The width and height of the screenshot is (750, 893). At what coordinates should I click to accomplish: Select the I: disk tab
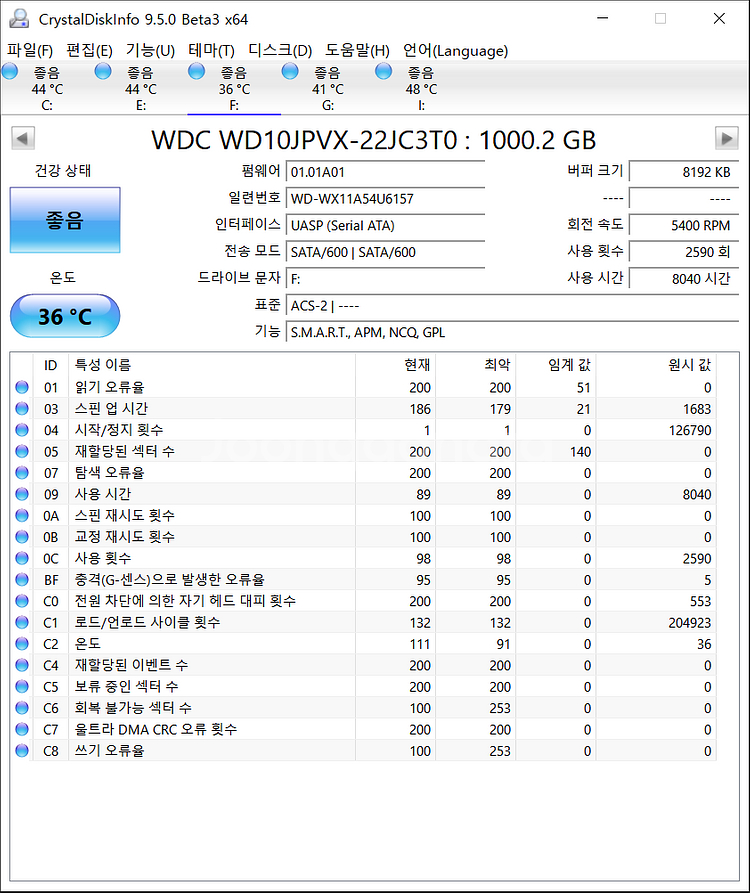tap(421, 88)
